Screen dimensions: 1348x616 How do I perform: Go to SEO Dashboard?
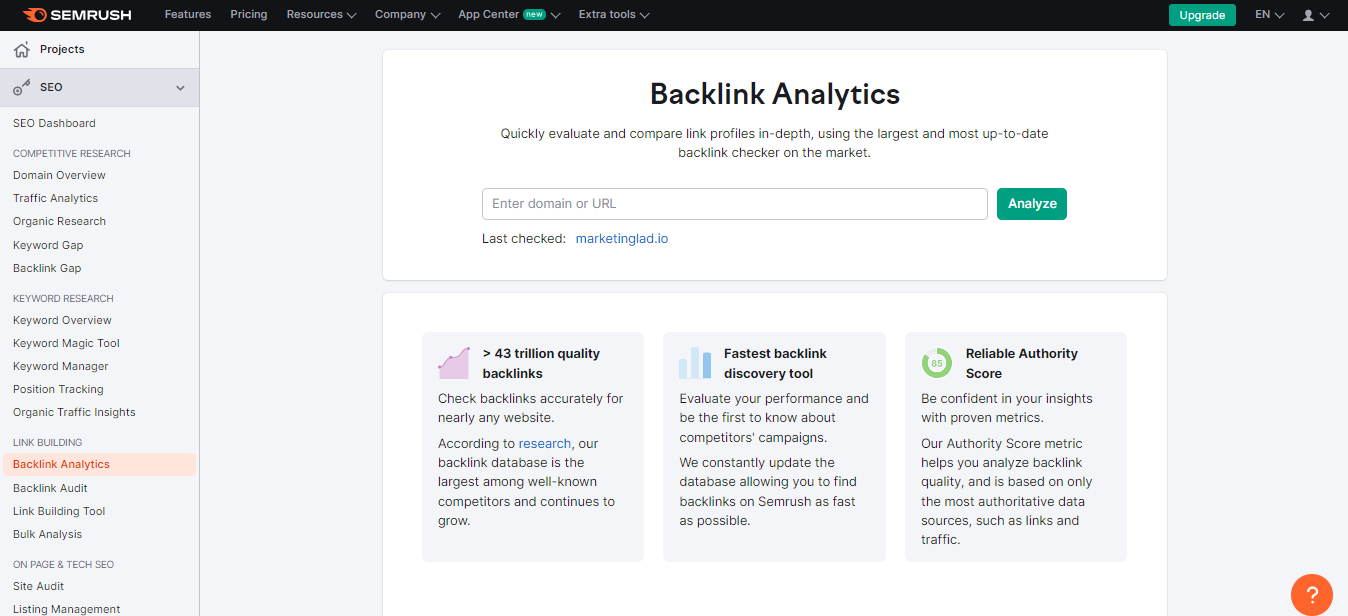pos(54,123)
